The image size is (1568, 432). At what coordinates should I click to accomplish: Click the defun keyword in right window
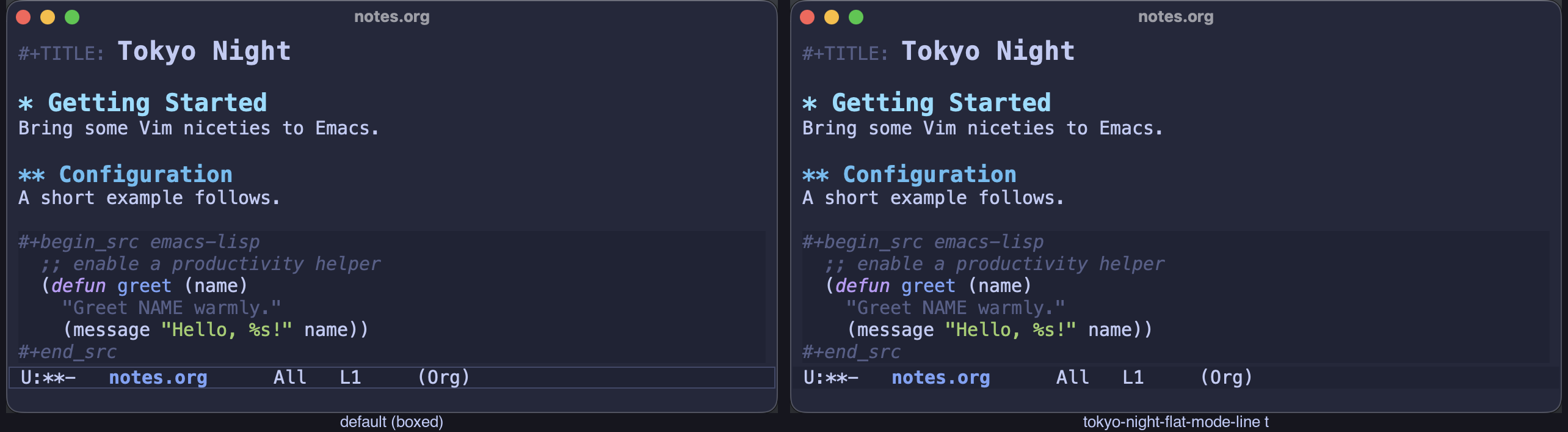point(862,286)
